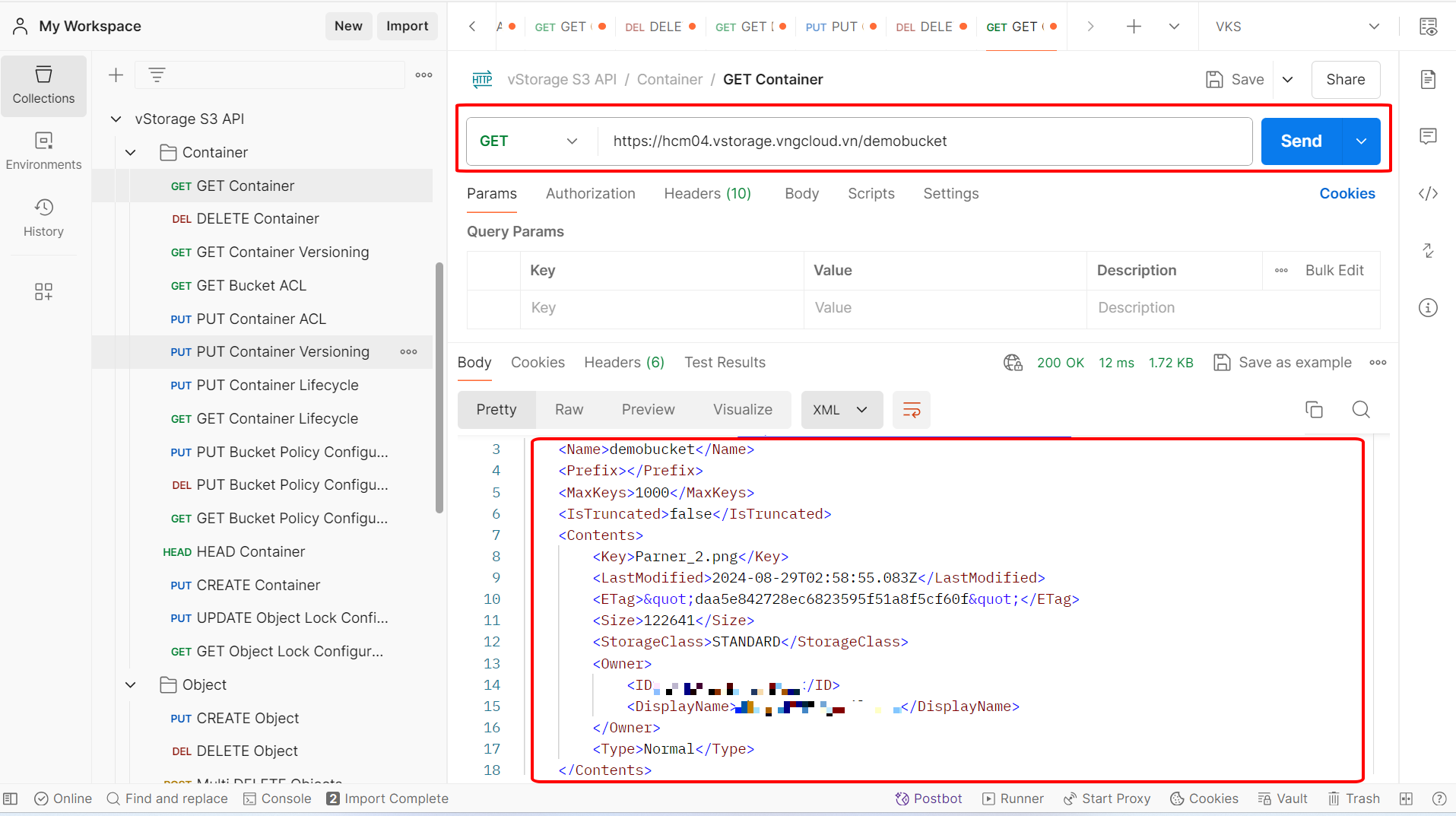This screenshot has height=816, width=1456.
Task: Copy the response body with copy icon
Action: [1314, 410]
